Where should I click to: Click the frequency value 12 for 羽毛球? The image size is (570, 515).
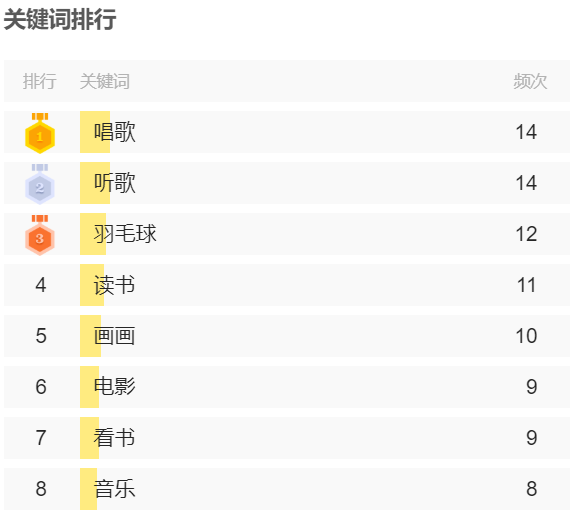click(x=526, y=234)
